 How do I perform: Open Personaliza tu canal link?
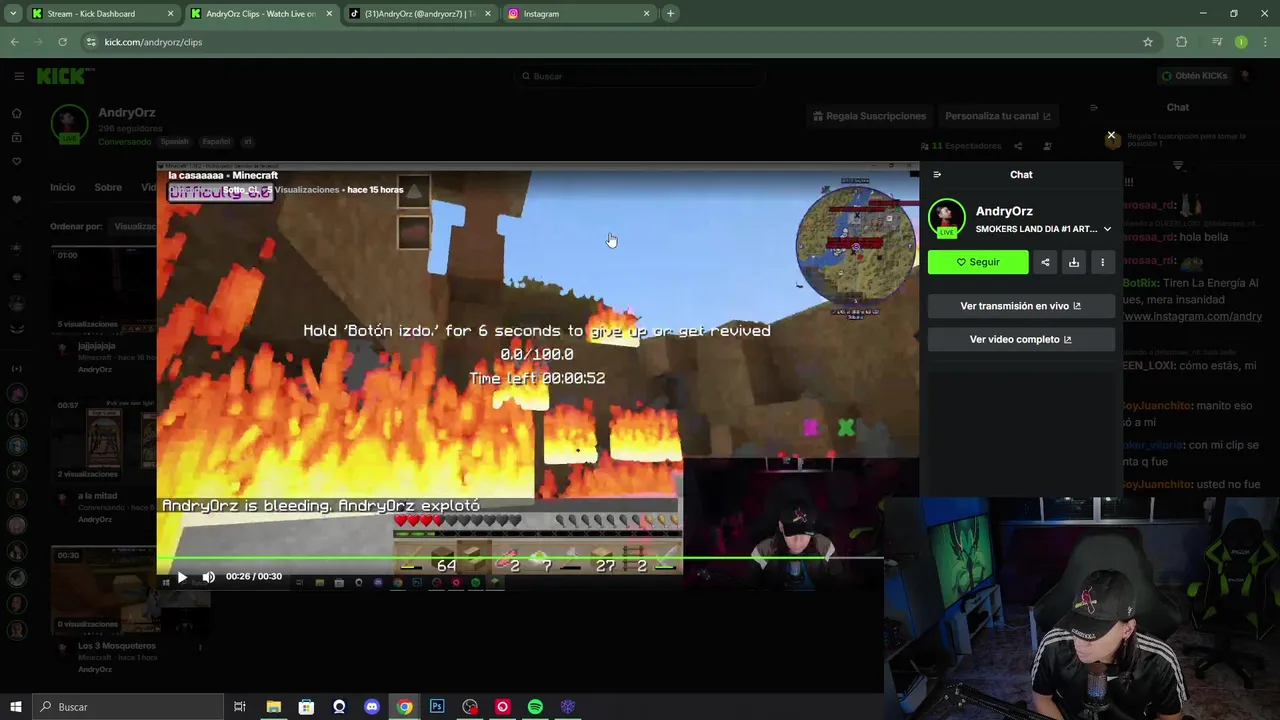998,116
